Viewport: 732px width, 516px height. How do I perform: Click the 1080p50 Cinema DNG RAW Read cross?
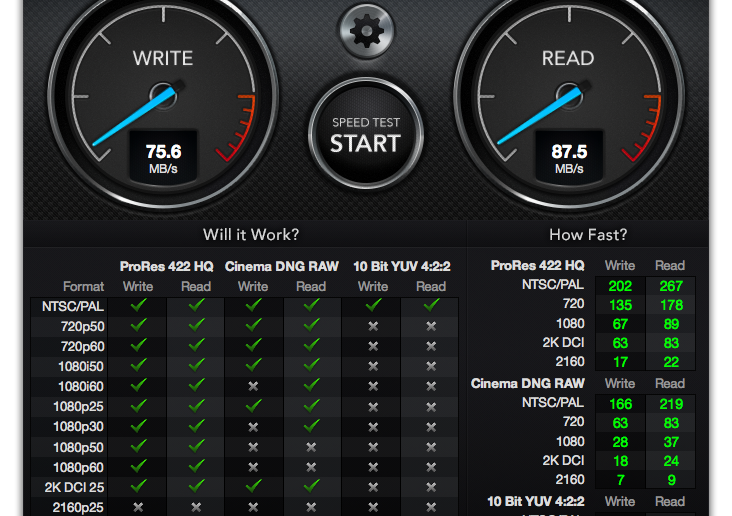(x=311, y=447)
